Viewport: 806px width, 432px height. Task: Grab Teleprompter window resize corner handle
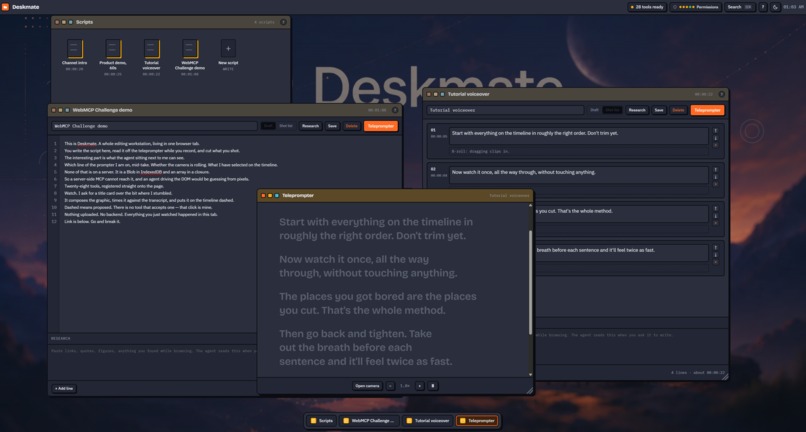tap(529, 391)
